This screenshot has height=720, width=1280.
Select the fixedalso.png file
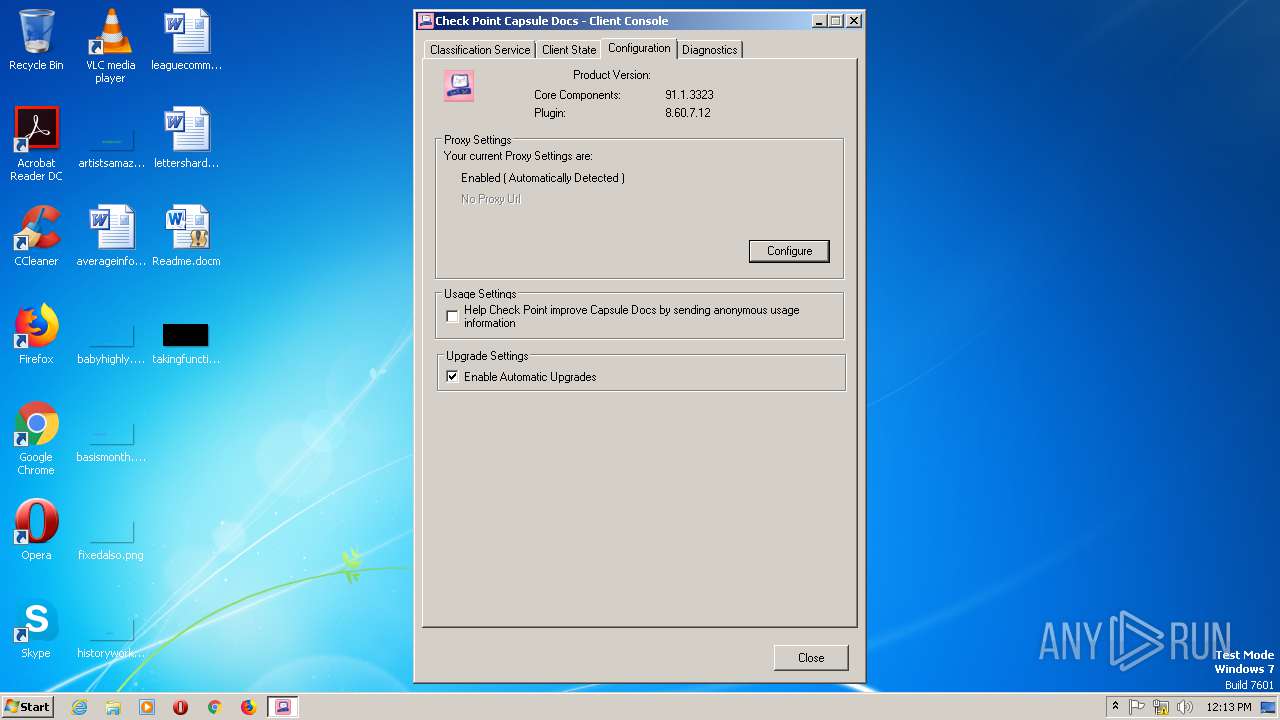pyautogui.click(x=111, y=541)
